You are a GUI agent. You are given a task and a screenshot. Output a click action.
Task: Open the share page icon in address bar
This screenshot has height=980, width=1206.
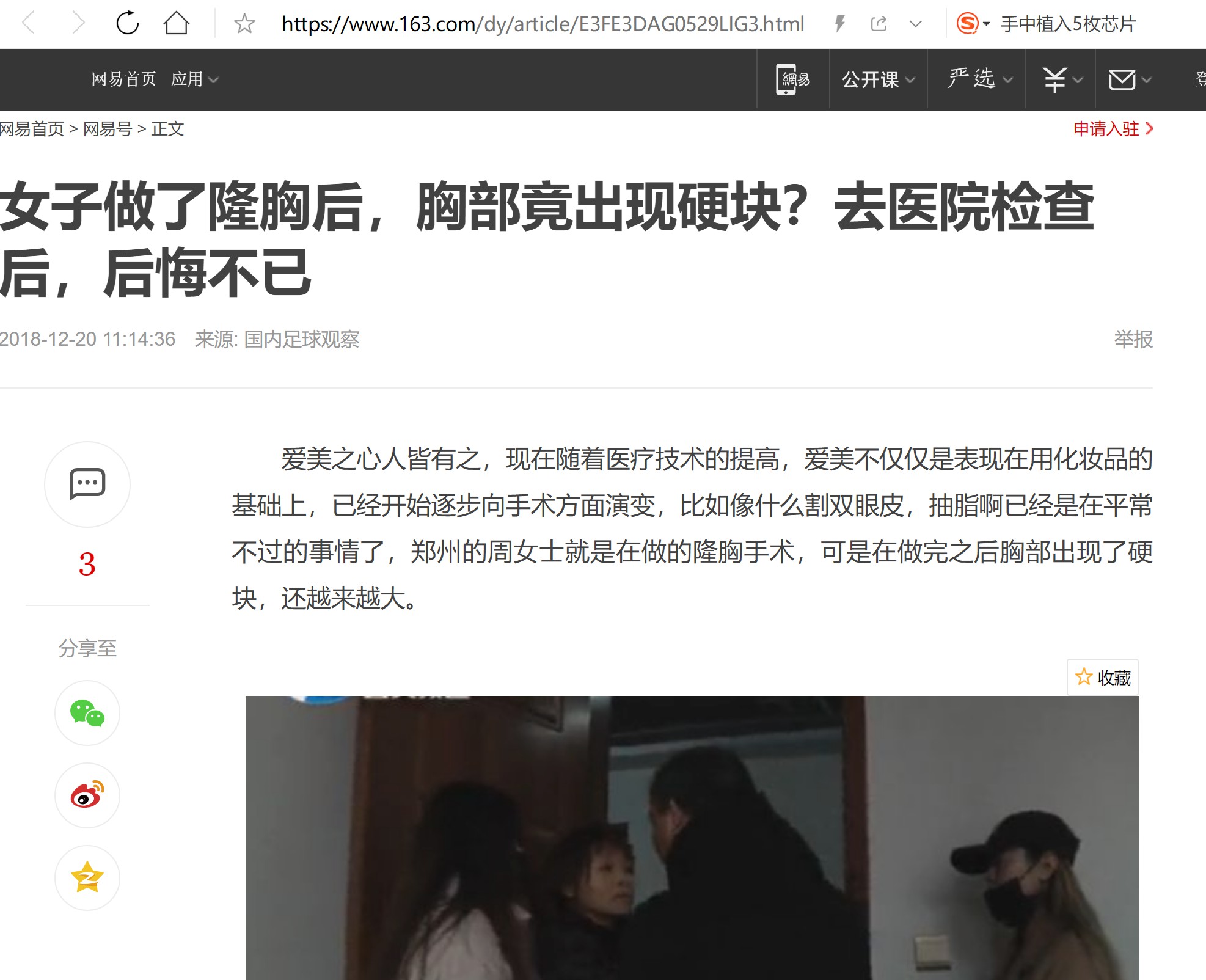(x=879, y=24)
